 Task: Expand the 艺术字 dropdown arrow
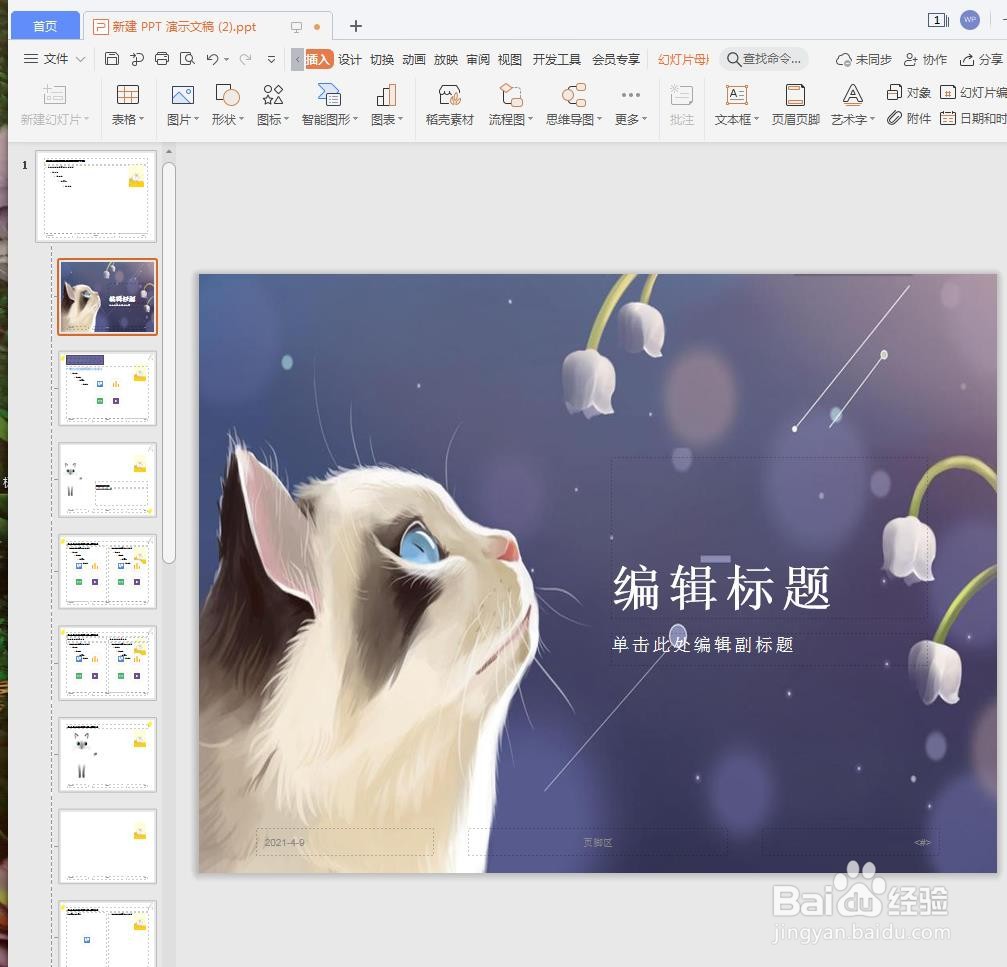(x=873, y=119)
